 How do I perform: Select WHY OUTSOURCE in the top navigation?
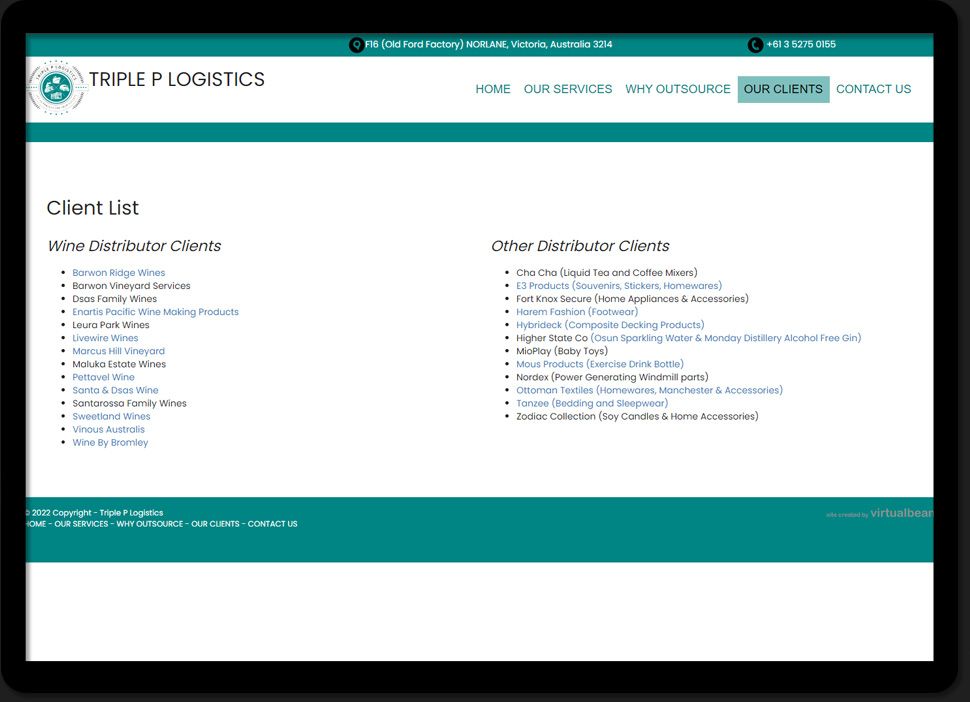pyautogui.click(x=678, y=89)
